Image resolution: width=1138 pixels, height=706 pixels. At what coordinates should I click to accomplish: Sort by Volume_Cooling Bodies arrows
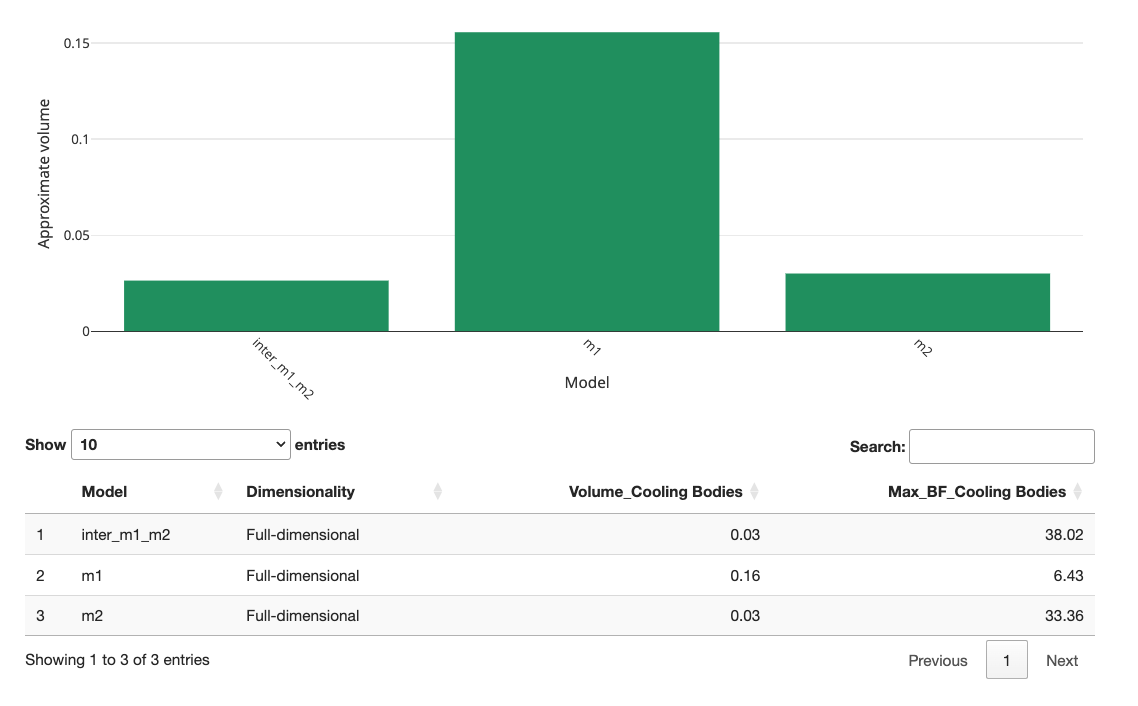[754, 491]
